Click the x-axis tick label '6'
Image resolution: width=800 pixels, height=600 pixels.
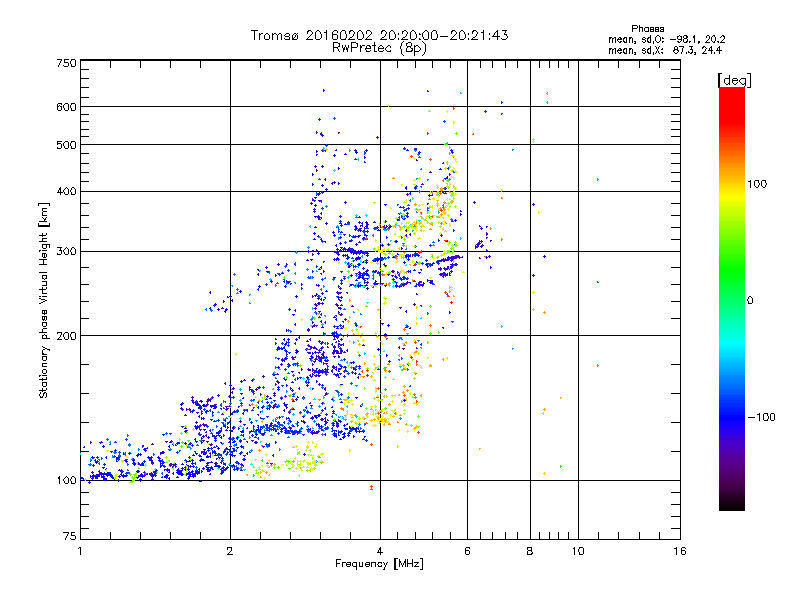467,551
